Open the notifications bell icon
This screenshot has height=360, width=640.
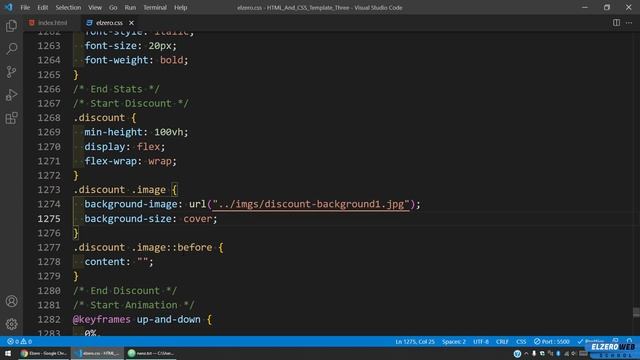[629, 341]
